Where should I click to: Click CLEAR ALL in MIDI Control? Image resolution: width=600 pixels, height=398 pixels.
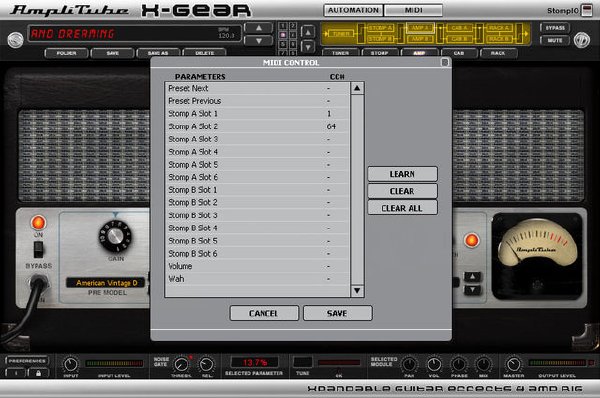[402, 208]
